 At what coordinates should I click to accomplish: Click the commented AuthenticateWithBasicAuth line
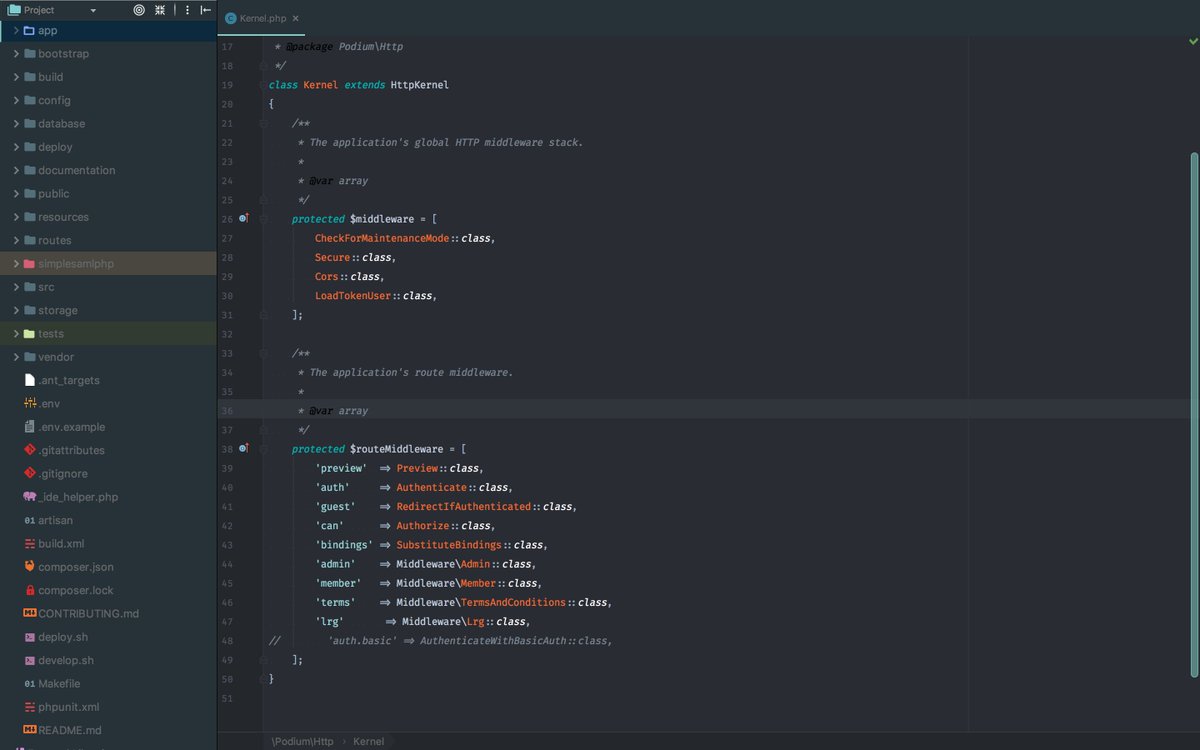441,640
